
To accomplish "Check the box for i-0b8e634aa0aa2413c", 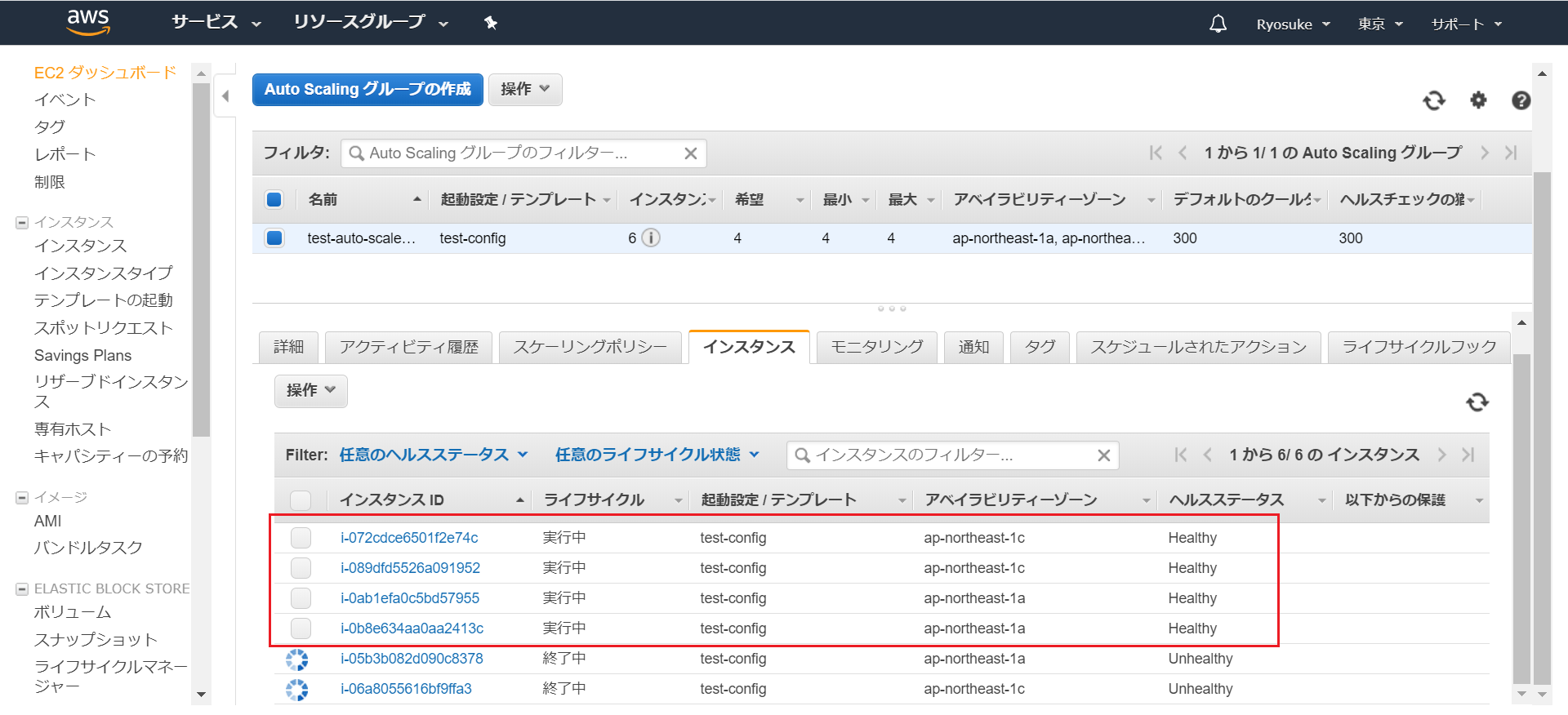I will click(301, 628).
